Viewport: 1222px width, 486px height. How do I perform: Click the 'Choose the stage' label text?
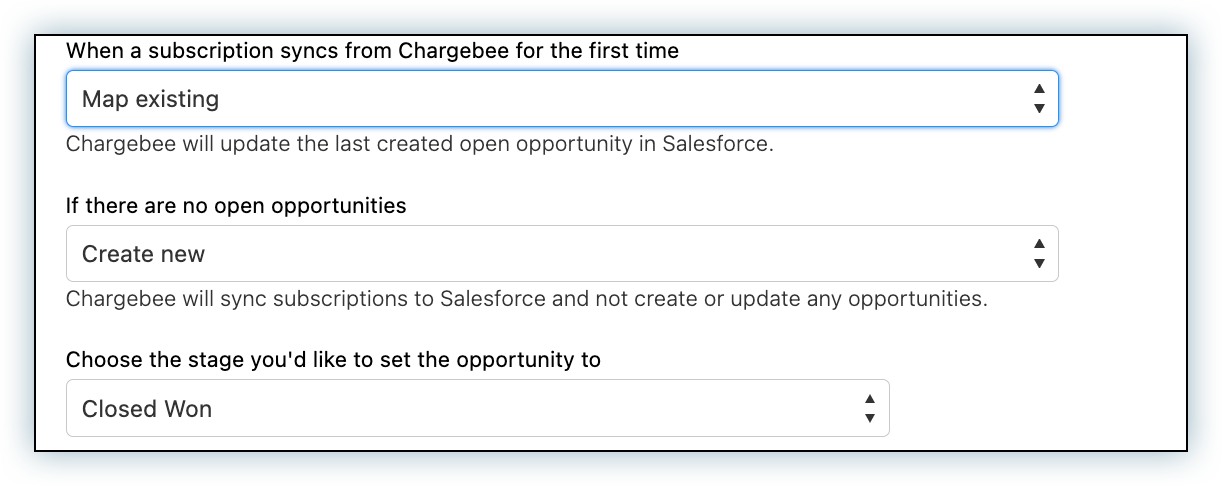tap(333, 359)
